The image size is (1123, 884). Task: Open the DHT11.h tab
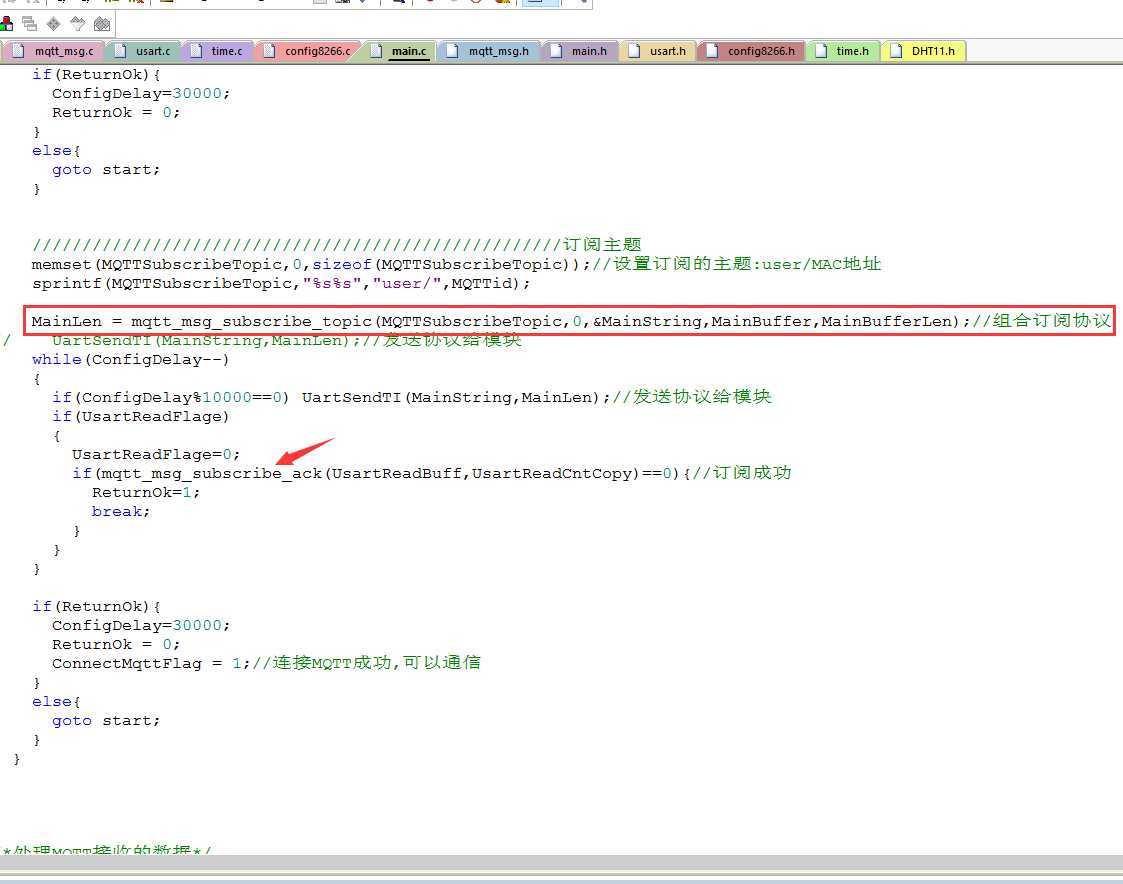[x=924, y=51]
